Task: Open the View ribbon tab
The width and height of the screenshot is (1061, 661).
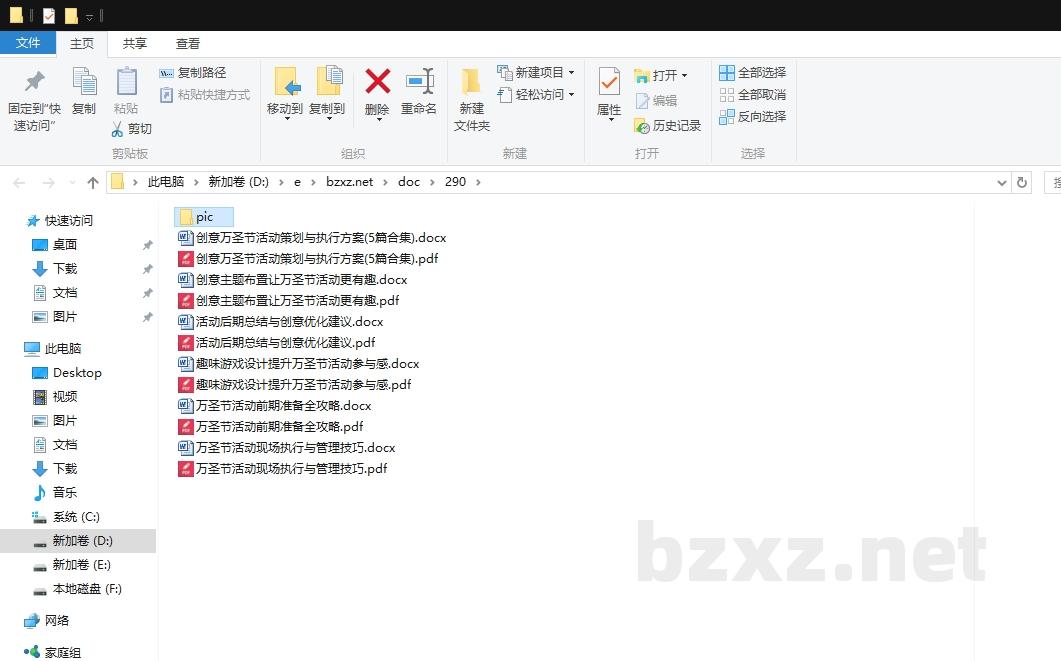Action: (188, 44)
